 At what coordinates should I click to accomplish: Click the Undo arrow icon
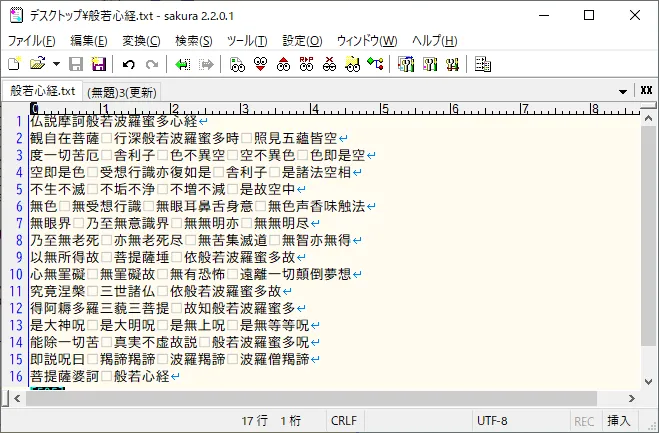(129, 65)
